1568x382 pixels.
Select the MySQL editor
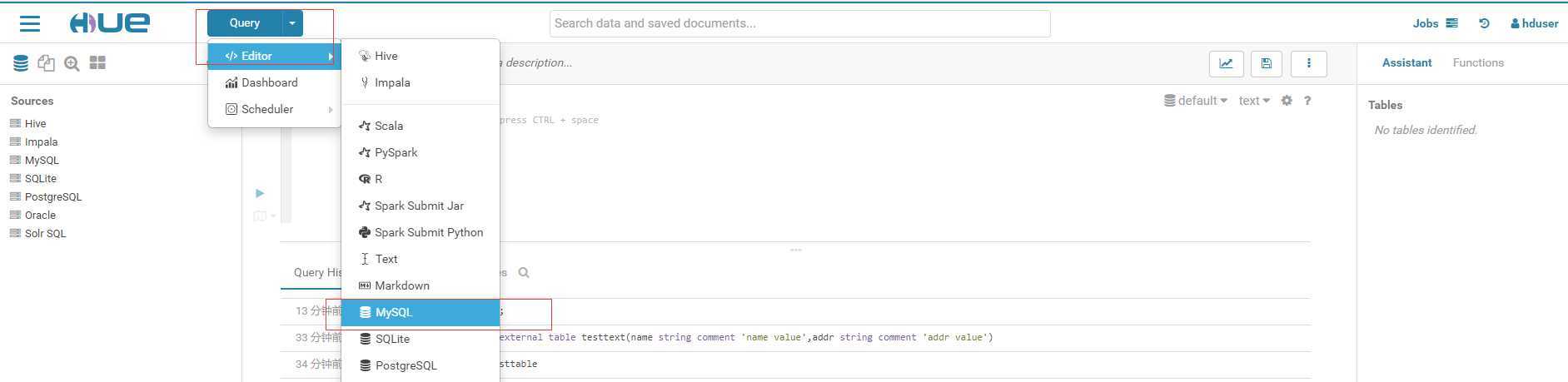[x=421, y=312]
